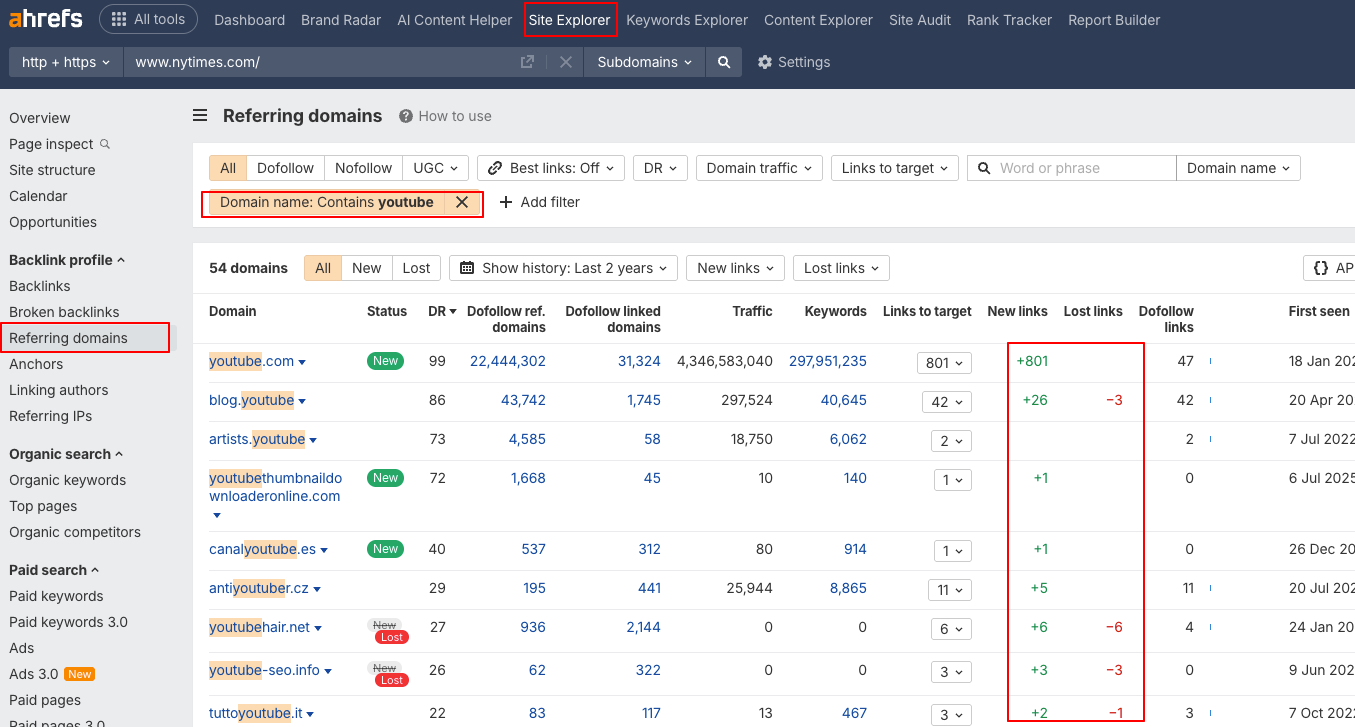Image resolution: width=1355 pixels, height=727 pixels.
Task: Open the UGC filter dropdown
Action: [436, 168]
